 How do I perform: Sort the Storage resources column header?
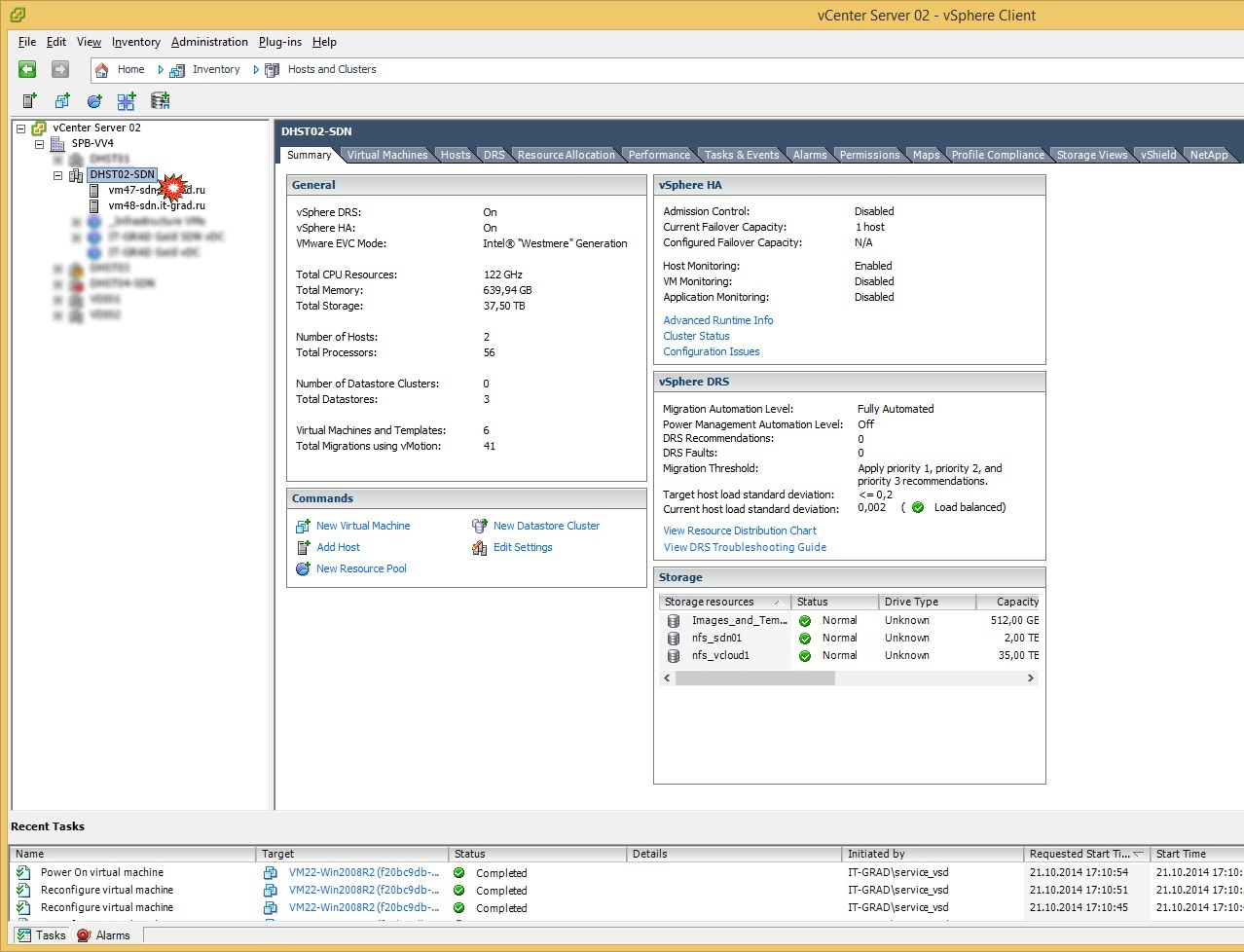coord(724,603)
